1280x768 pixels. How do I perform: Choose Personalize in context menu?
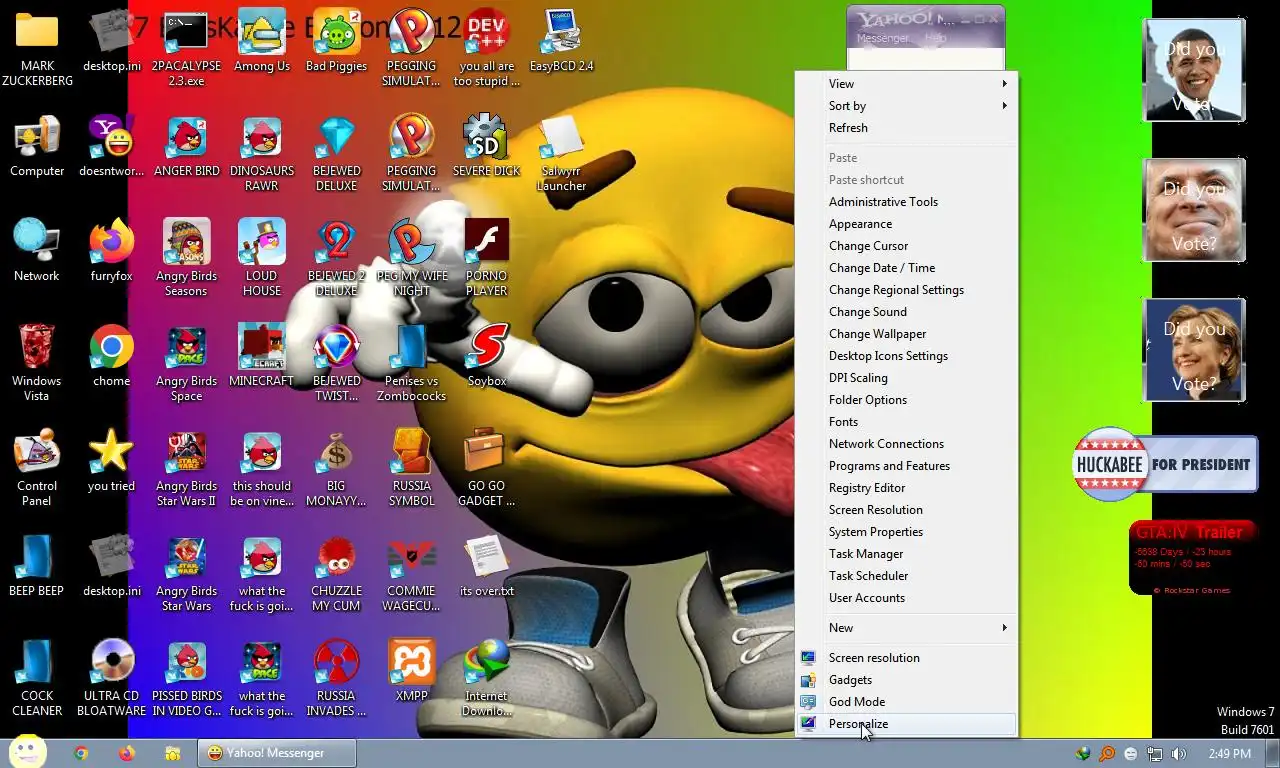(907, 724)
